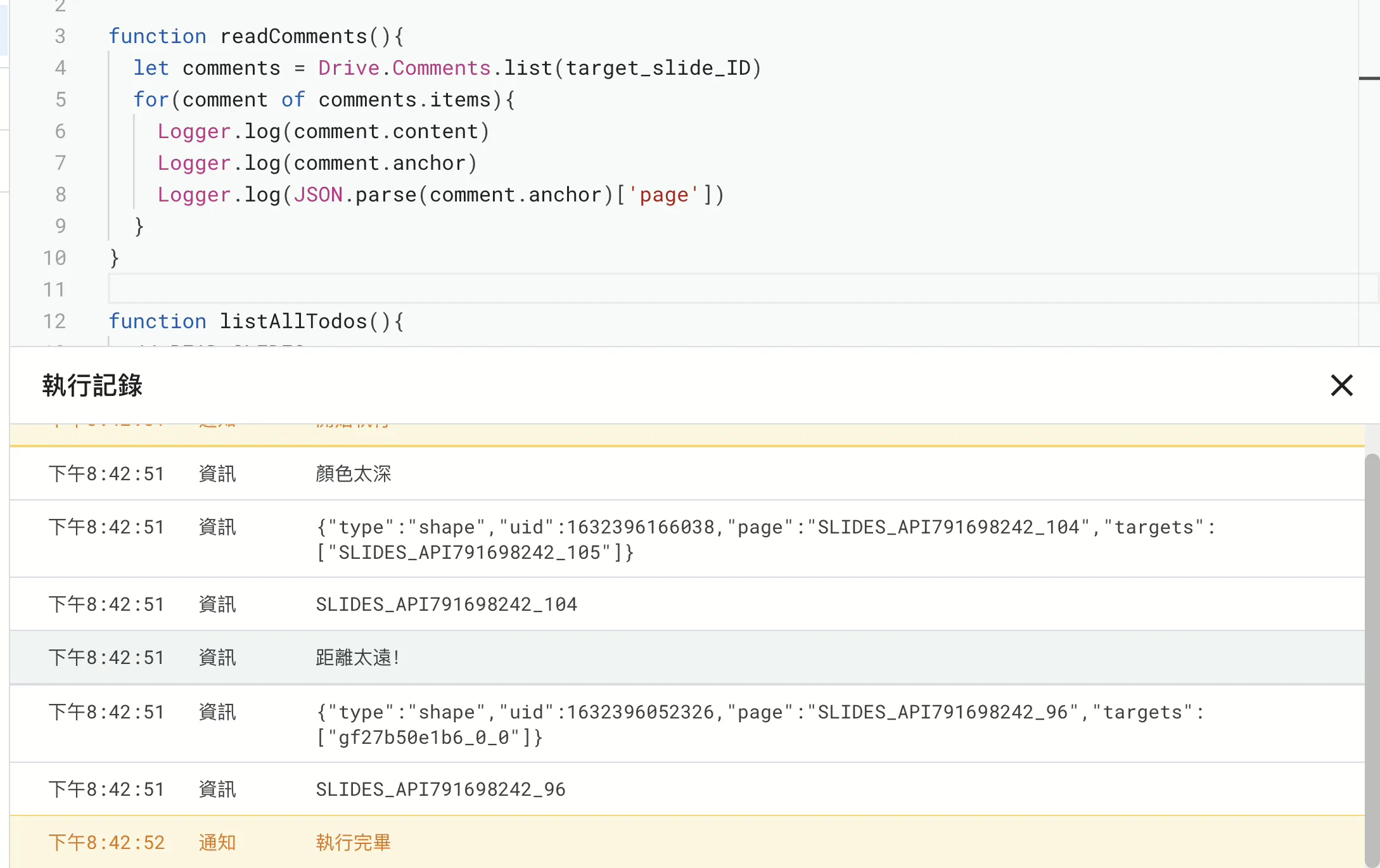Click the 執行記錄 panel title
The width and height of the screenshot is (1380, 868).
(93, 385)
